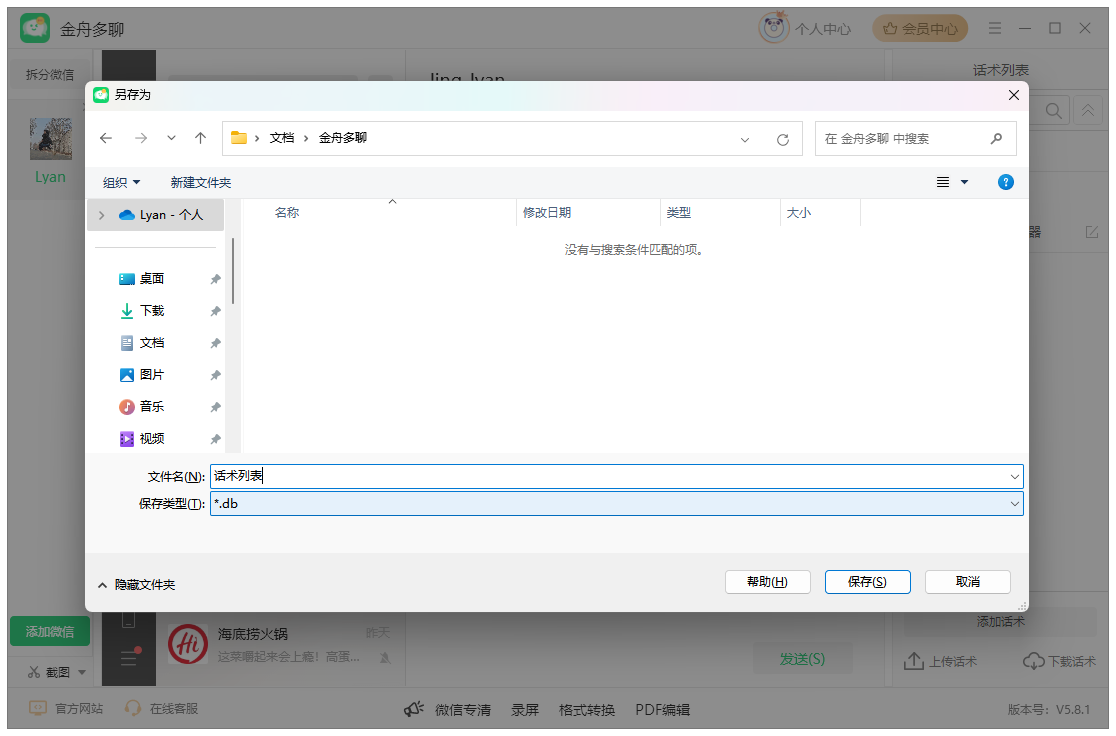Open the 海底捞火锅 chat entry
1116x736 pixels.
(x=280, y=644)
